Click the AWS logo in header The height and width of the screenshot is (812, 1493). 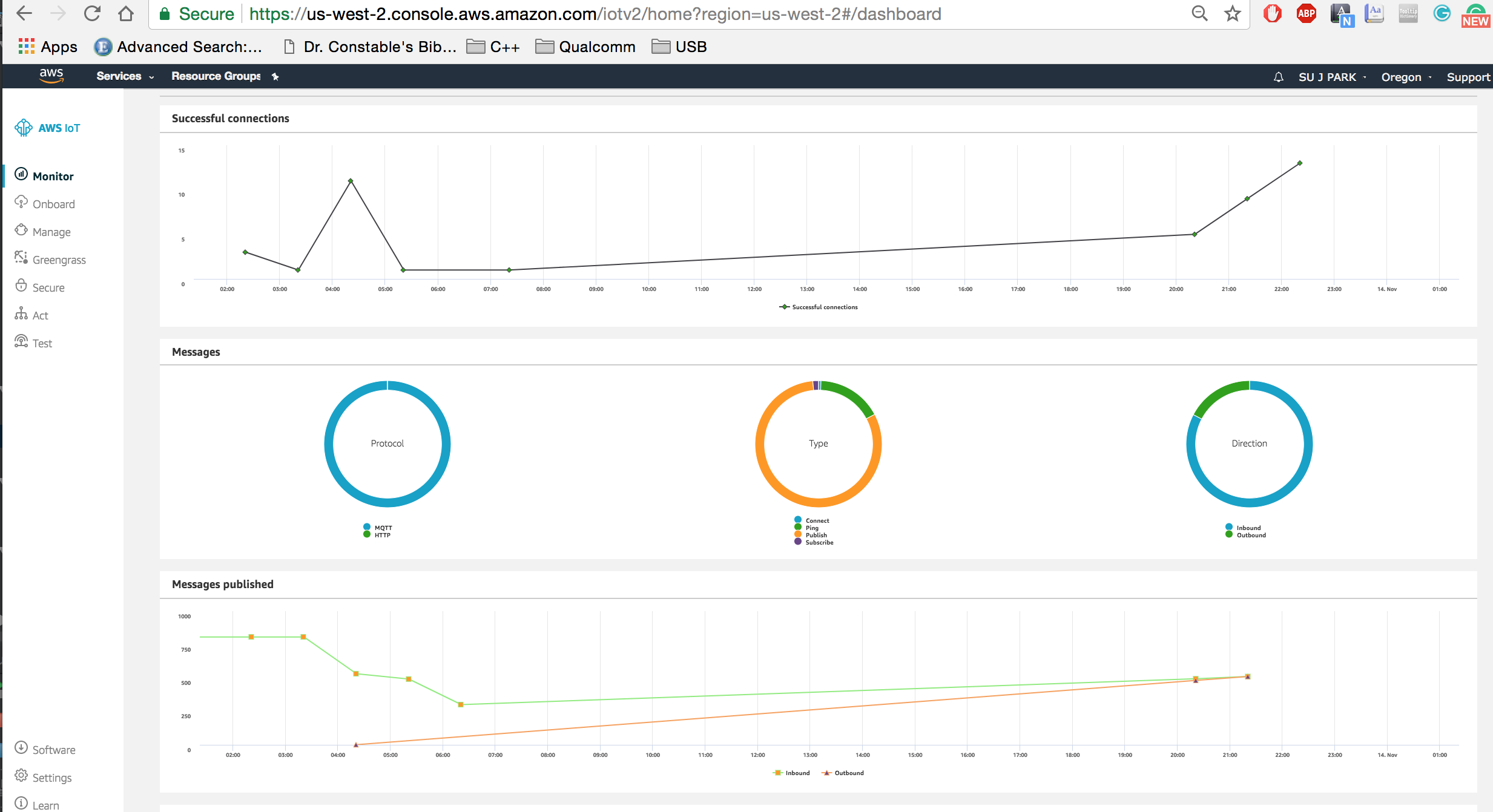click(x=51, y=76)
